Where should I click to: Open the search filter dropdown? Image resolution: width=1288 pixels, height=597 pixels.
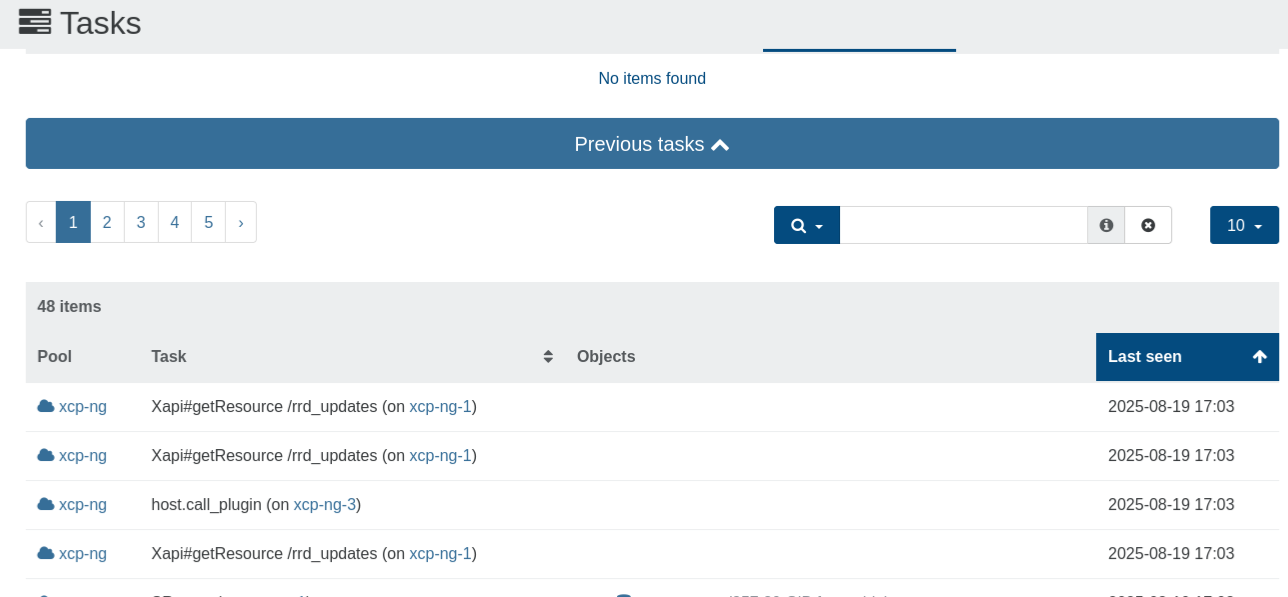807,225
